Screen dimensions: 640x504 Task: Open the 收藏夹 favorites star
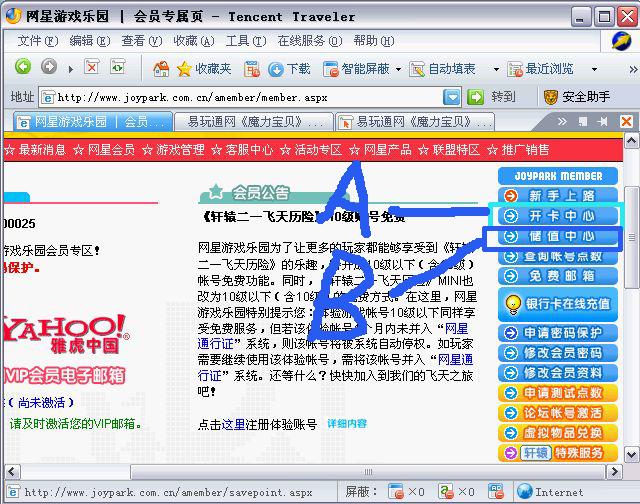pos(204,69)
